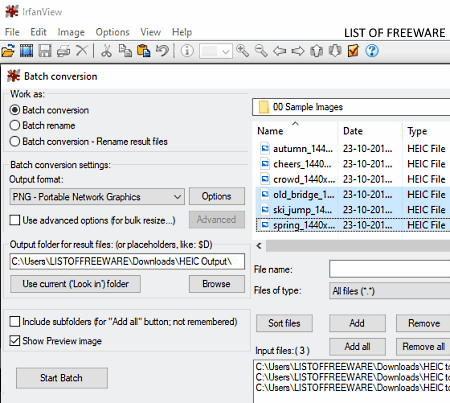Open the Image menu
Image resolution: width=450 pixels, height=403 pixels.
click(x=71, y=32)
